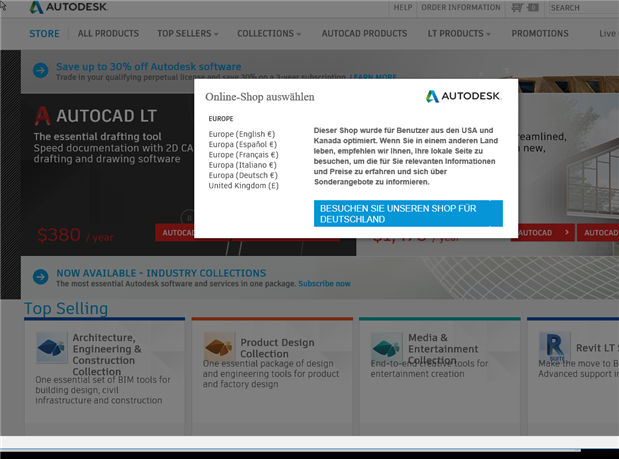Click the Media & Entertainment Collection icon

[x=386, y=347]
